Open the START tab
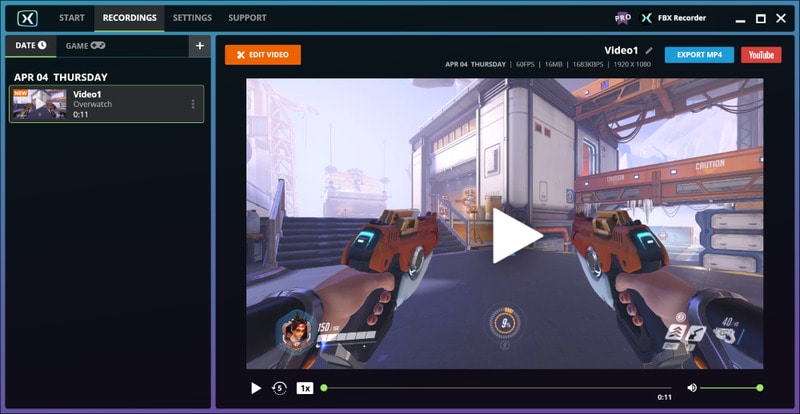800x414 pixels. [71, 18]
